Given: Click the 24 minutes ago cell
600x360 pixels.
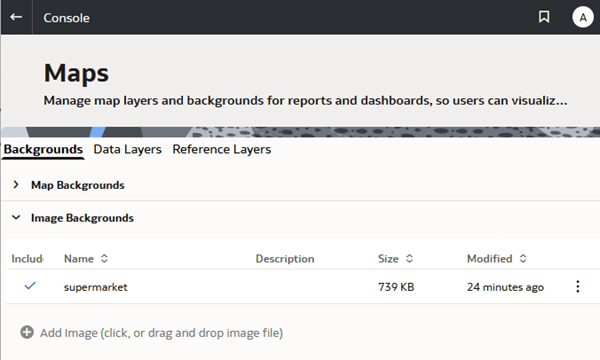Looking at the screenshot, I should (x=505, y=287).
